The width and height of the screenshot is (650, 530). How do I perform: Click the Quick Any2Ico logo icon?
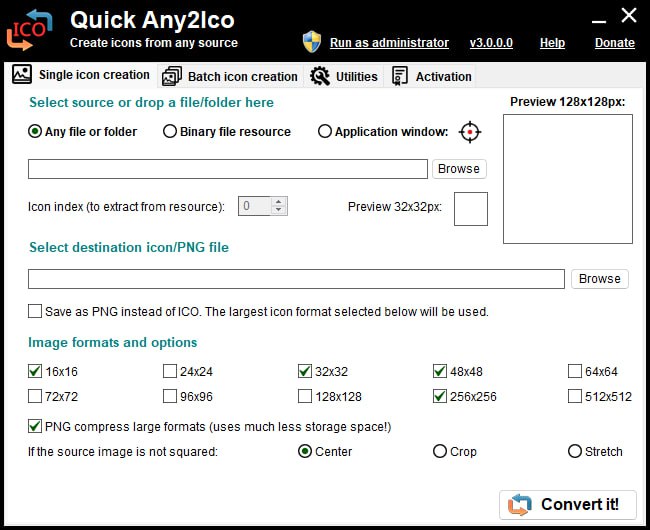(28, 28)
